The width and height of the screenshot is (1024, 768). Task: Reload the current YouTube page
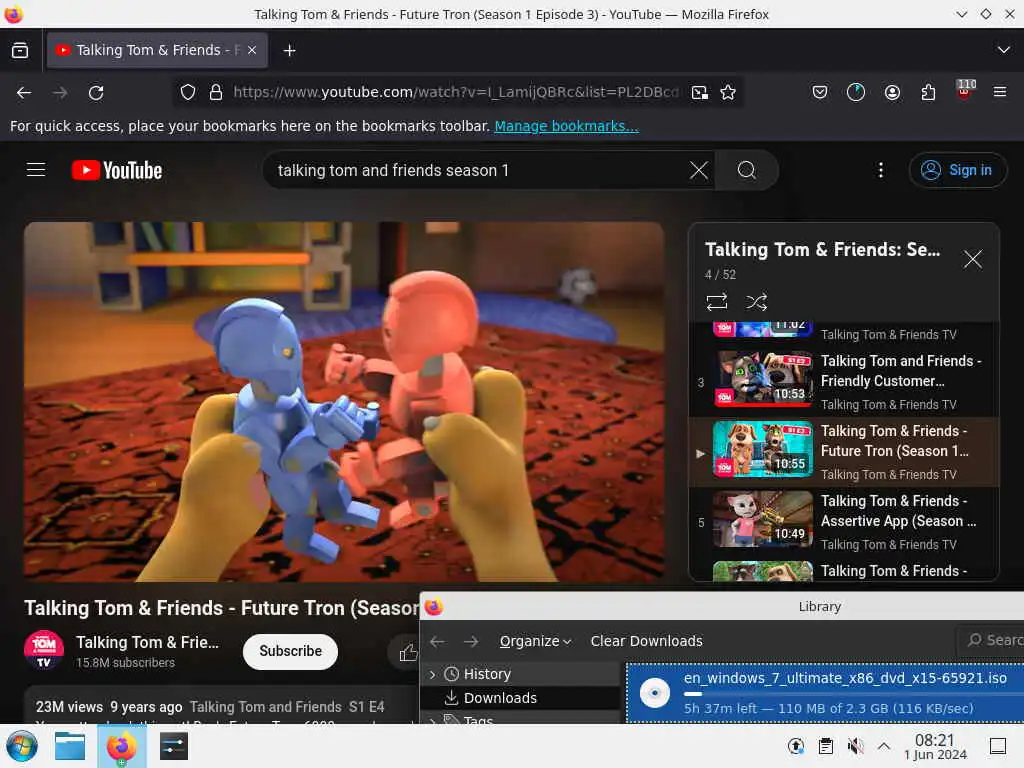click(96, 93)
